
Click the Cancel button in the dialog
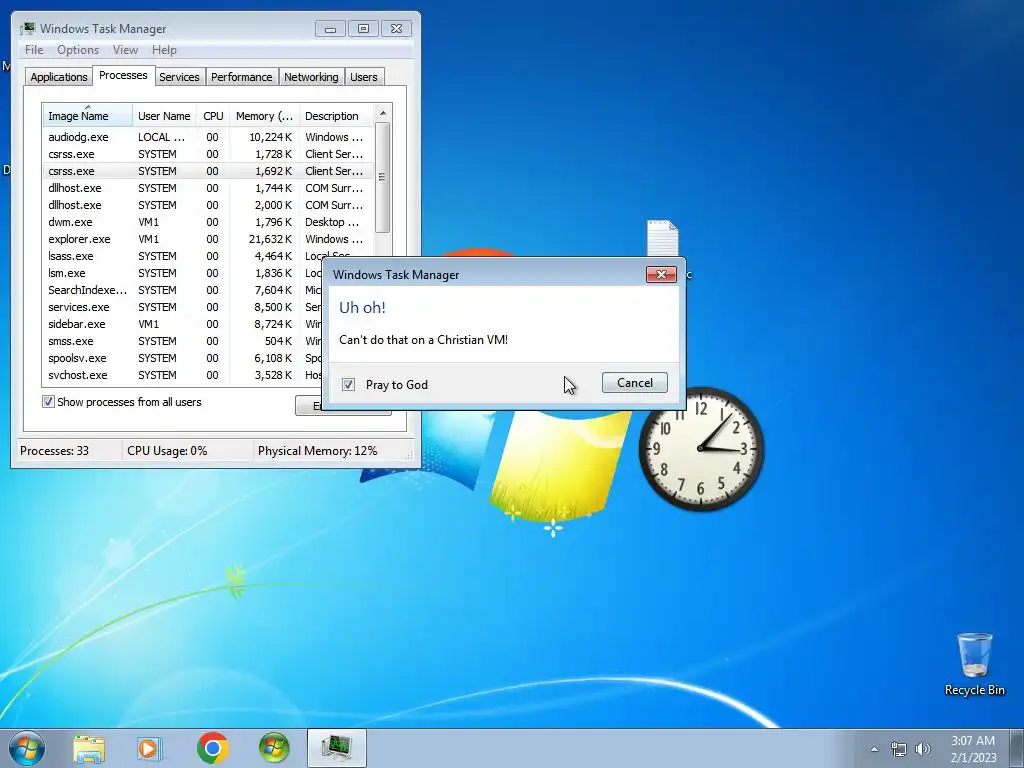(634, 383)
